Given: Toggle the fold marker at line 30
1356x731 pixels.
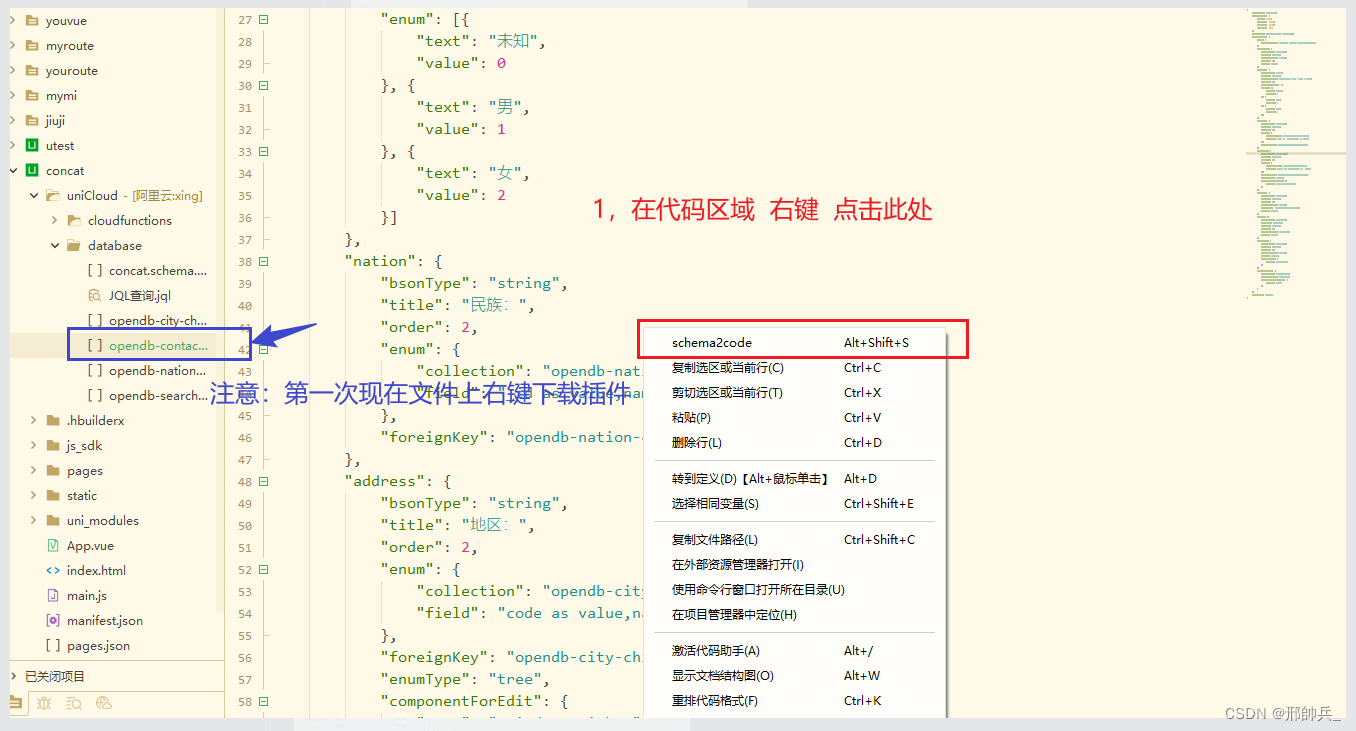Looking at the screenshot, I should pyautogui.click(x=264, y=86).
